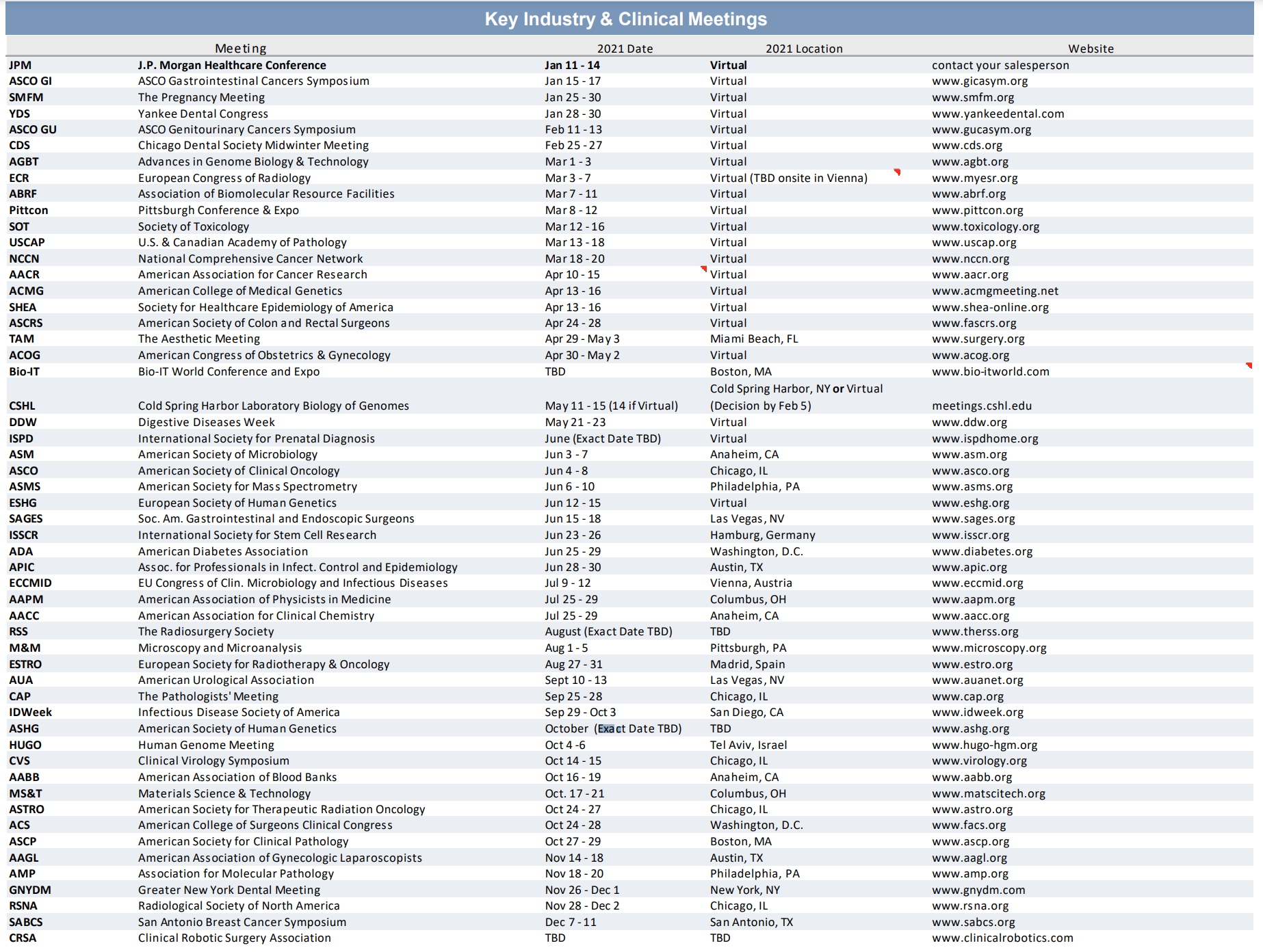Select the JPM abbreviation cell
The width and height of the screenshot is (1263, 952).
[21, 66]
